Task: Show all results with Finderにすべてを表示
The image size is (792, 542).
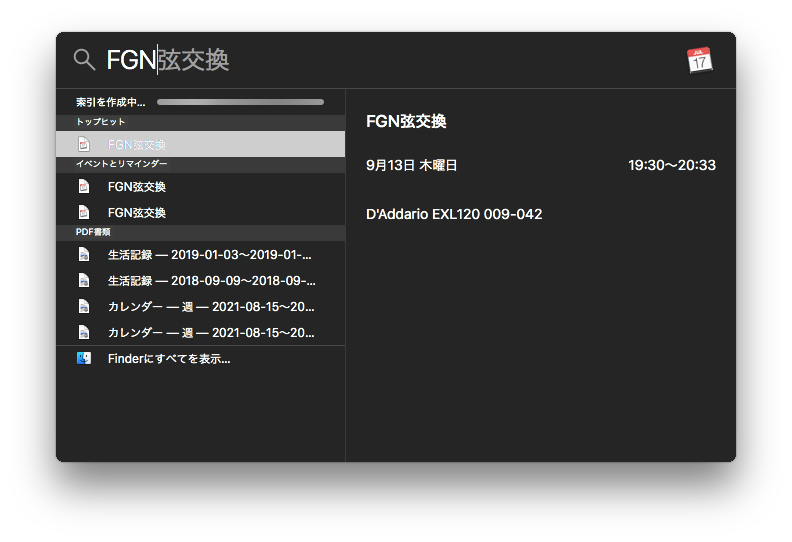Action: [201, 359]
